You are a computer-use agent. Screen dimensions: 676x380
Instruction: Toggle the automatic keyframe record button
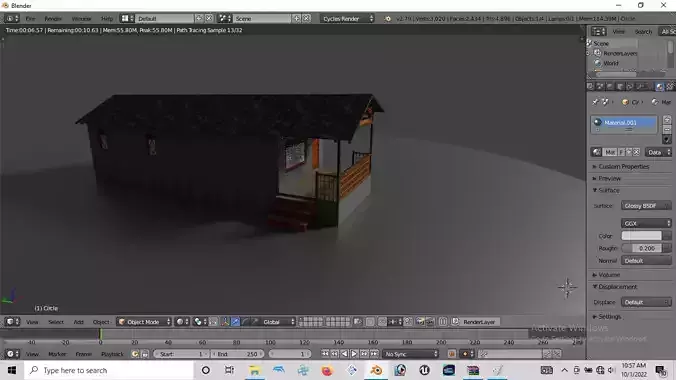pyautogui.click(x=451, y=354)
